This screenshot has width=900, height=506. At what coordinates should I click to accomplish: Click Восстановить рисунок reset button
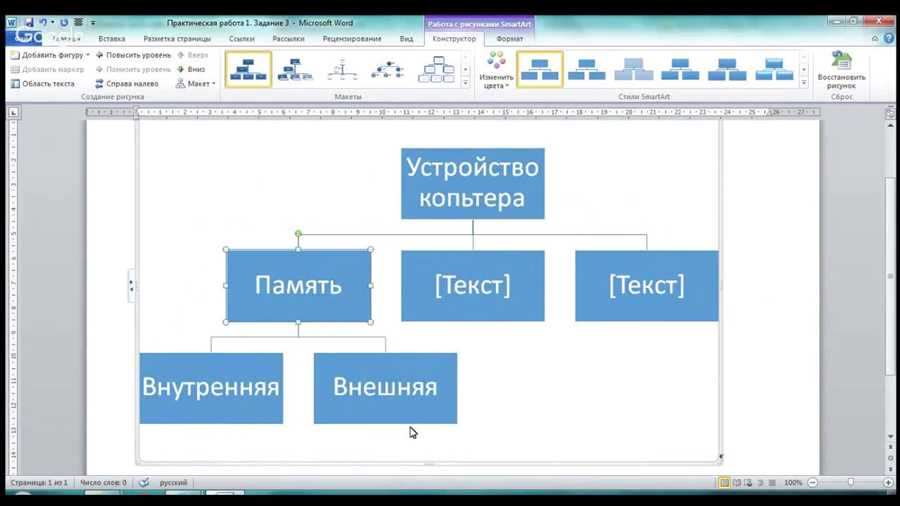841,70
